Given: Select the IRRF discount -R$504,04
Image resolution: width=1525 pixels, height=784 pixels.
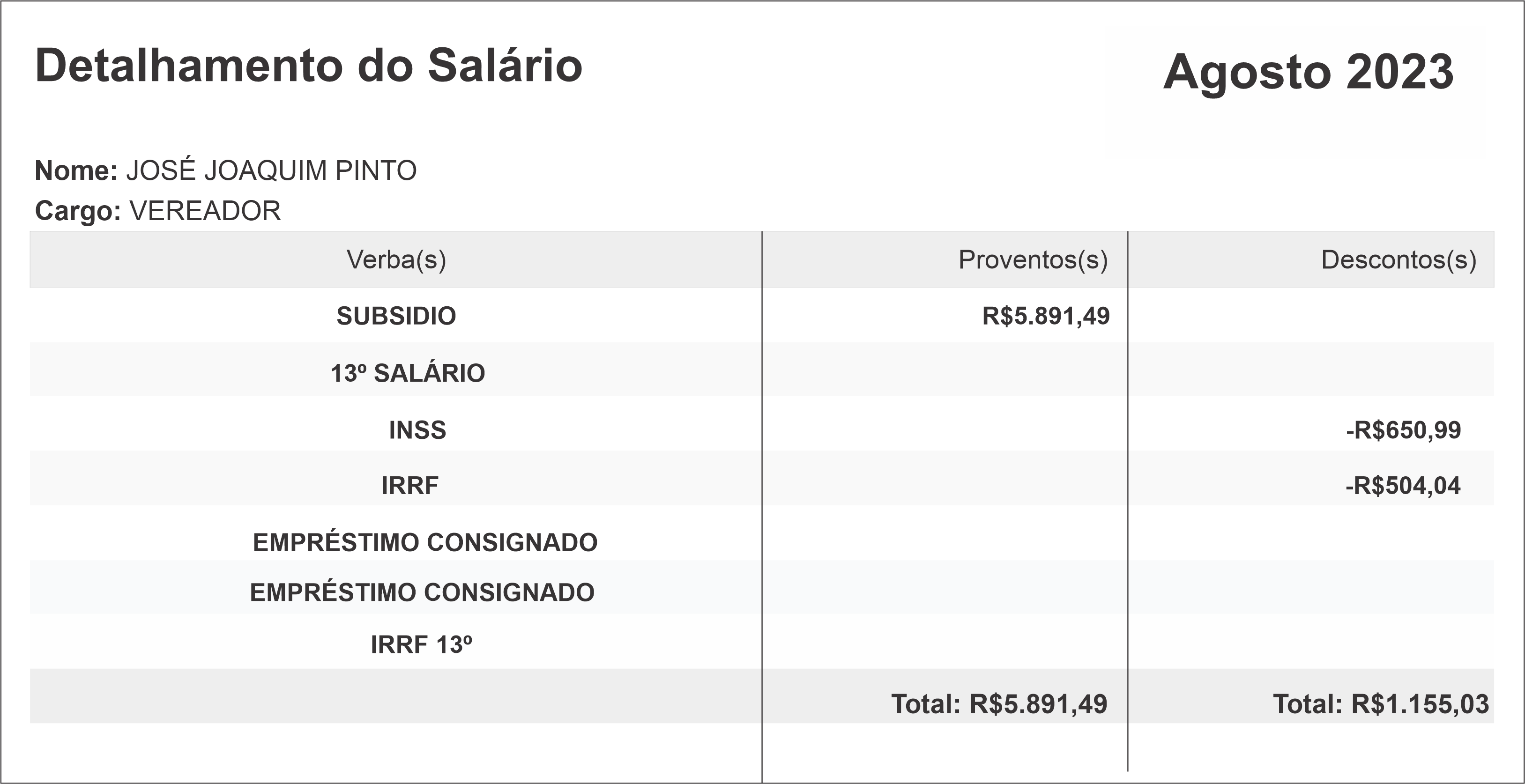Looking at the screenshot, I should 1402,486.
